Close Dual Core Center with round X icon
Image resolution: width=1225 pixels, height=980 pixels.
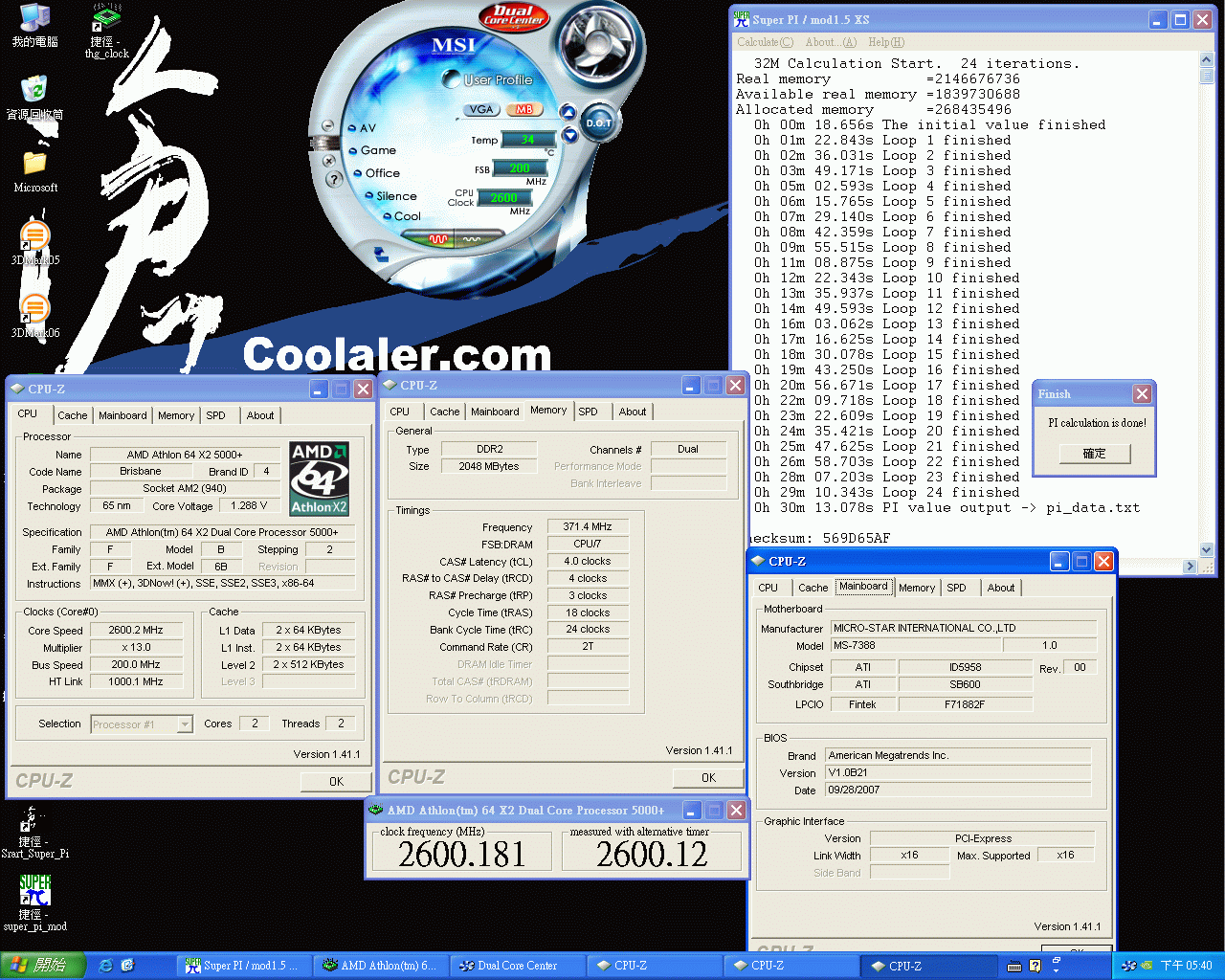(328, 161)
